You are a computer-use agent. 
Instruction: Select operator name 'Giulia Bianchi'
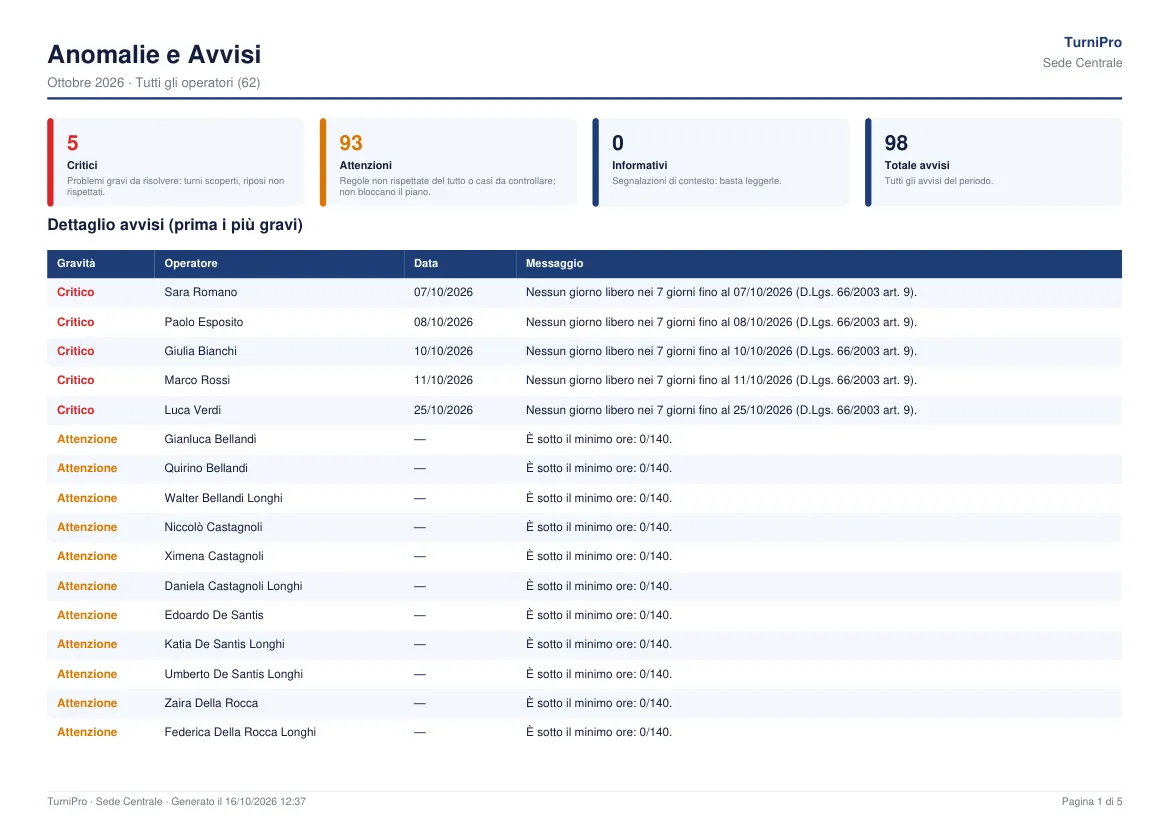[x=201, y=352]
